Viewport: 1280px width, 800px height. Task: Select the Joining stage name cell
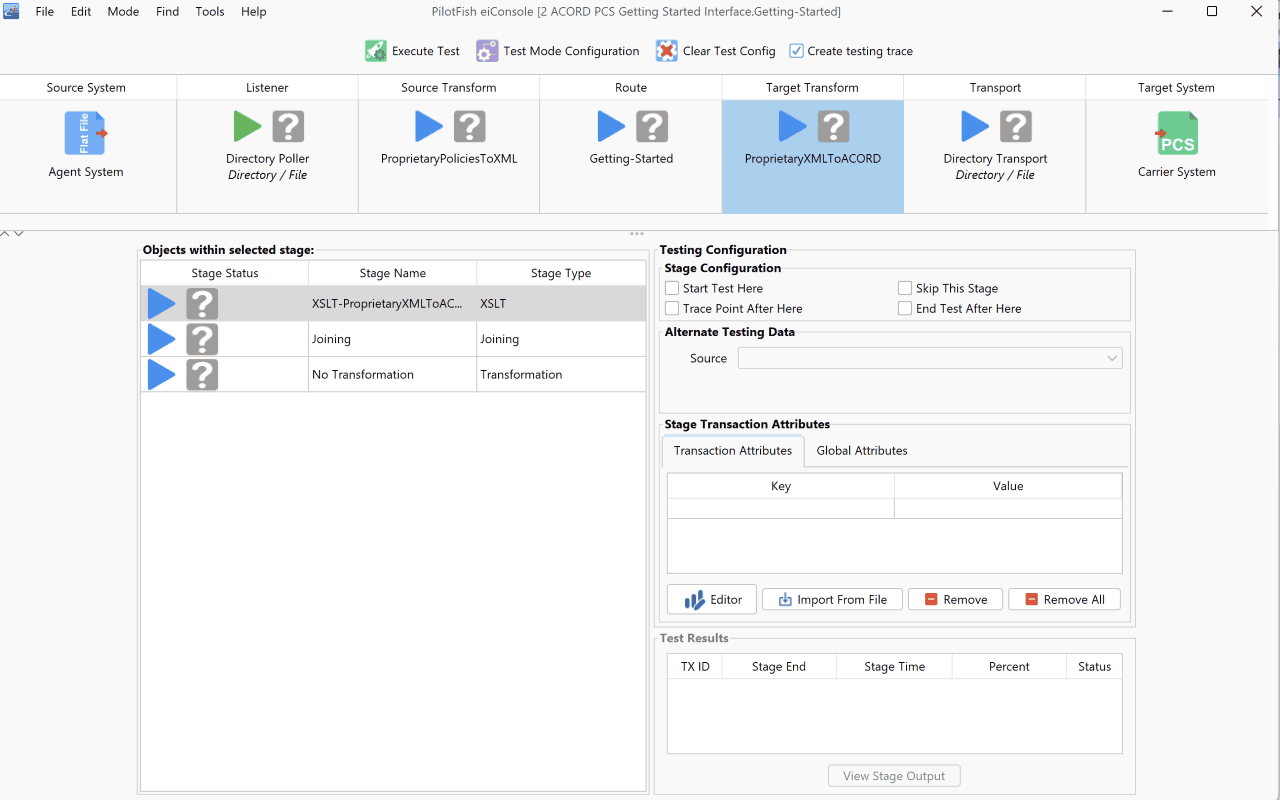393,339
